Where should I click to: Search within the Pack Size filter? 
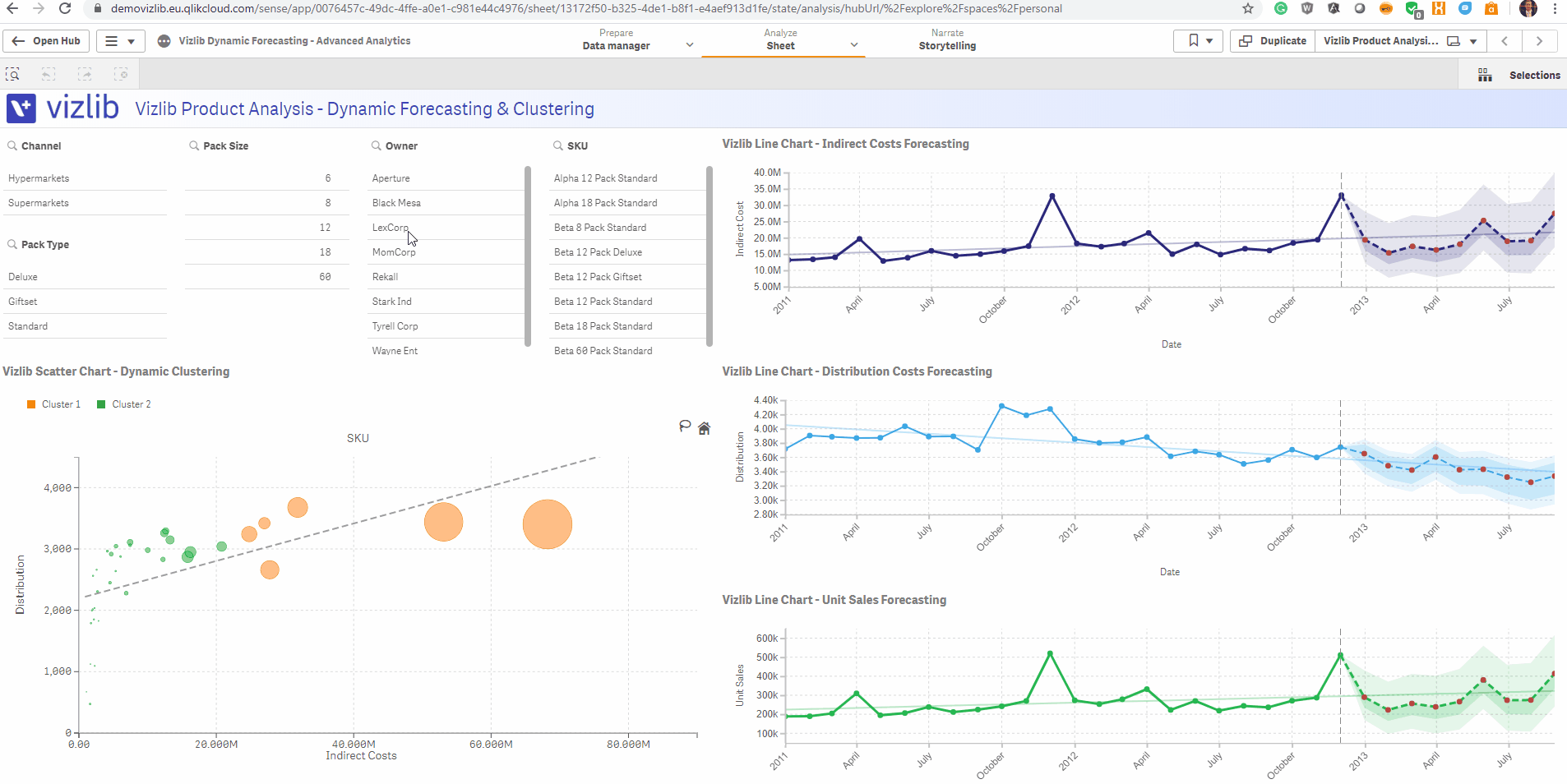(x=194, y=145)
